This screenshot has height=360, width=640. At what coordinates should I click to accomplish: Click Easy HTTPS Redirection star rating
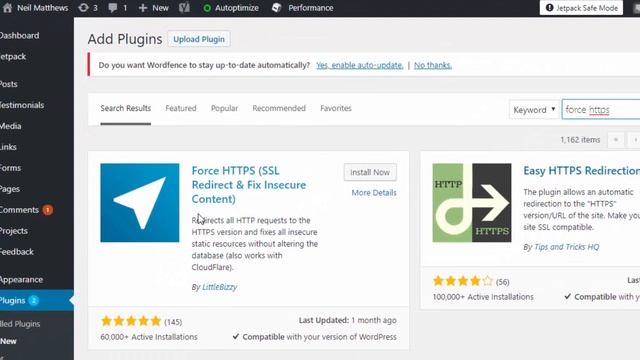(x=463, y=281)
